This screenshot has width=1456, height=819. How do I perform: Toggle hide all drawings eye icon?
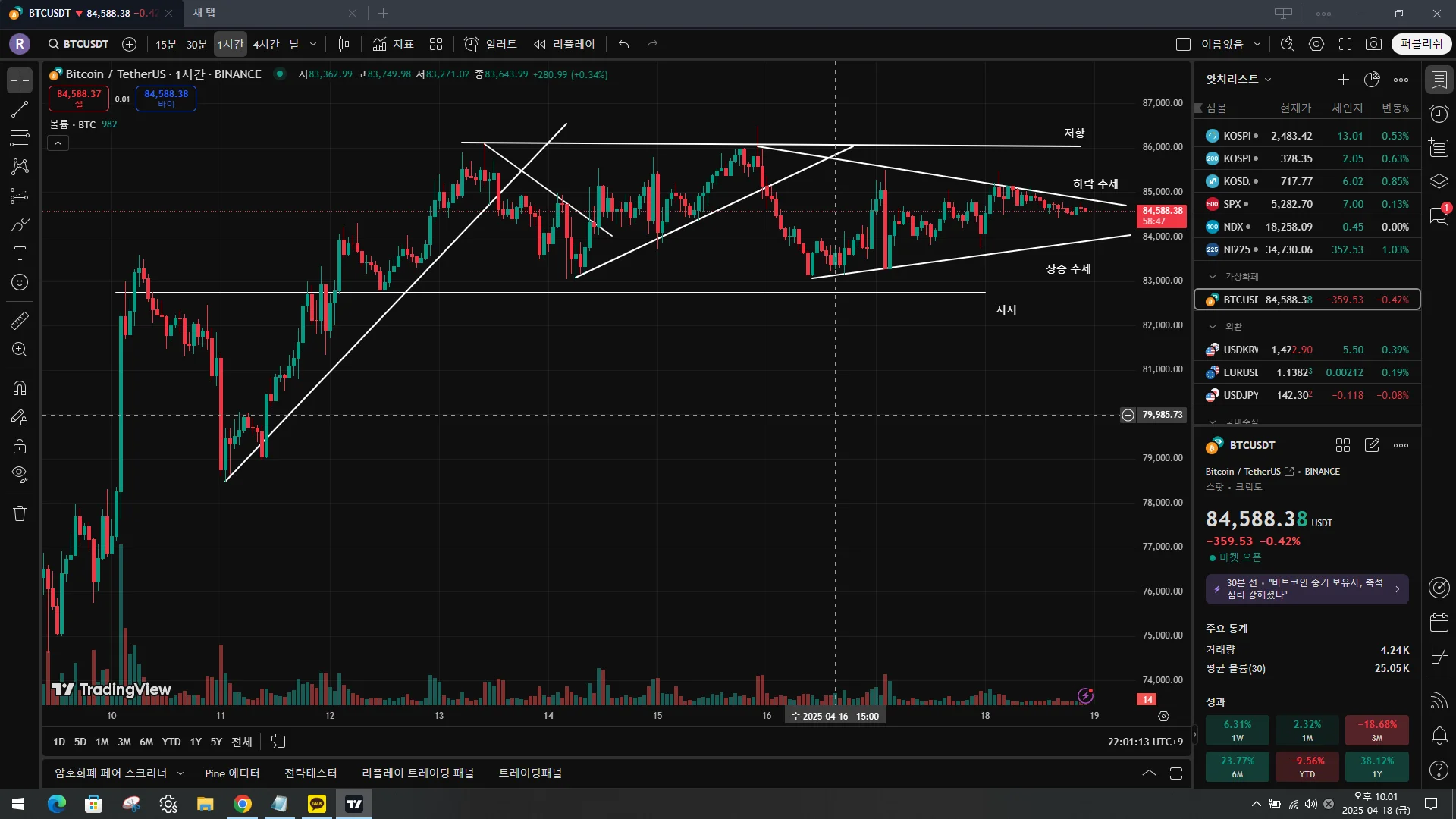click(x=20, y=475)
